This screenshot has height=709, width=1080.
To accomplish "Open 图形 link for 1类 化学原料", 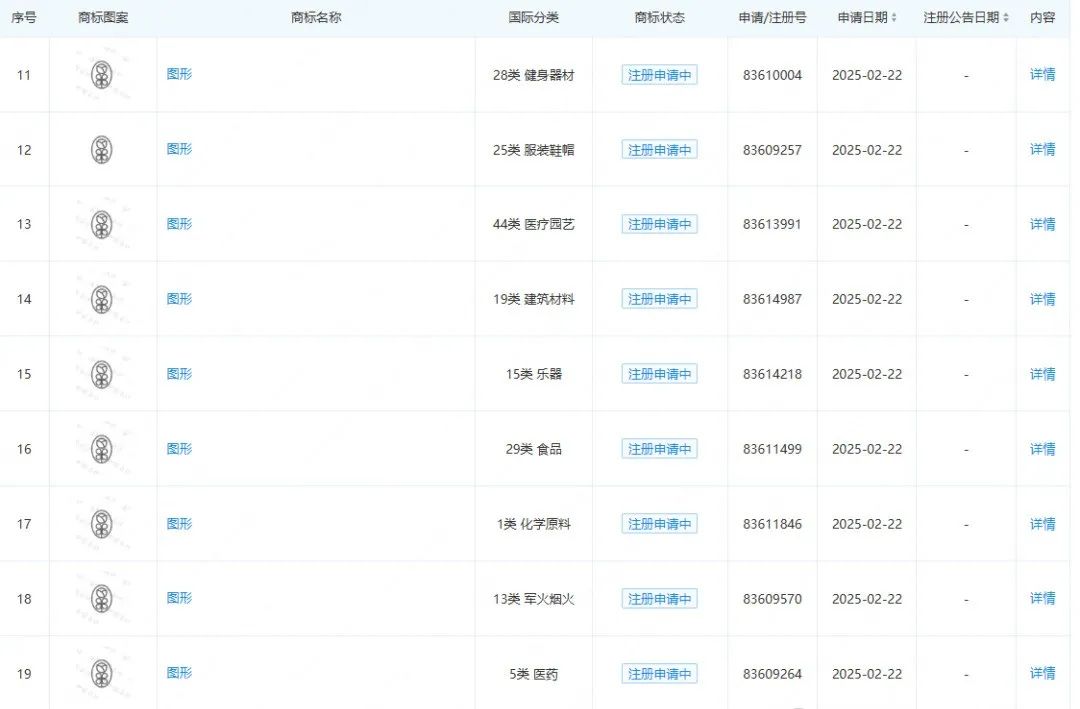I will click(x=179, y=524).
